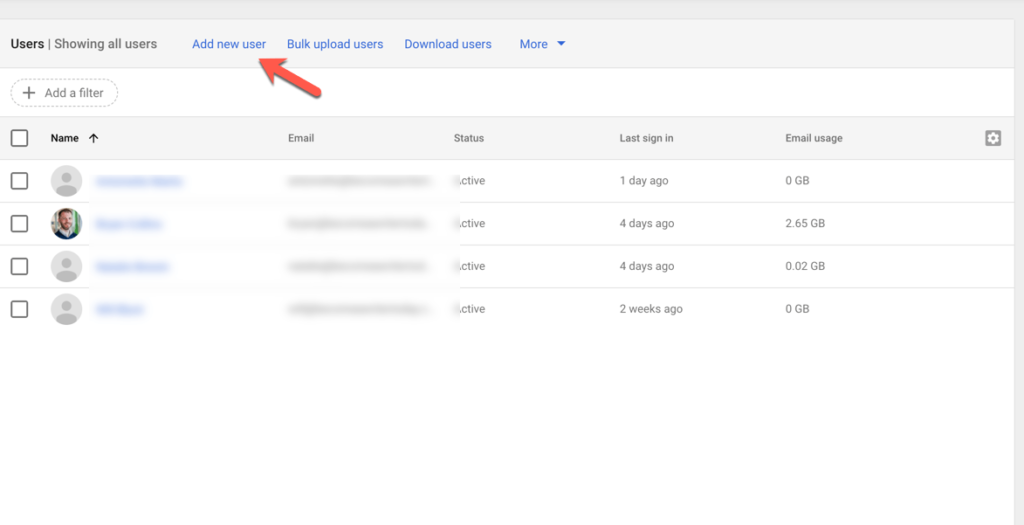1024x525 pixels.
Task: Click the Email usage column header
Action: (813, 138)
